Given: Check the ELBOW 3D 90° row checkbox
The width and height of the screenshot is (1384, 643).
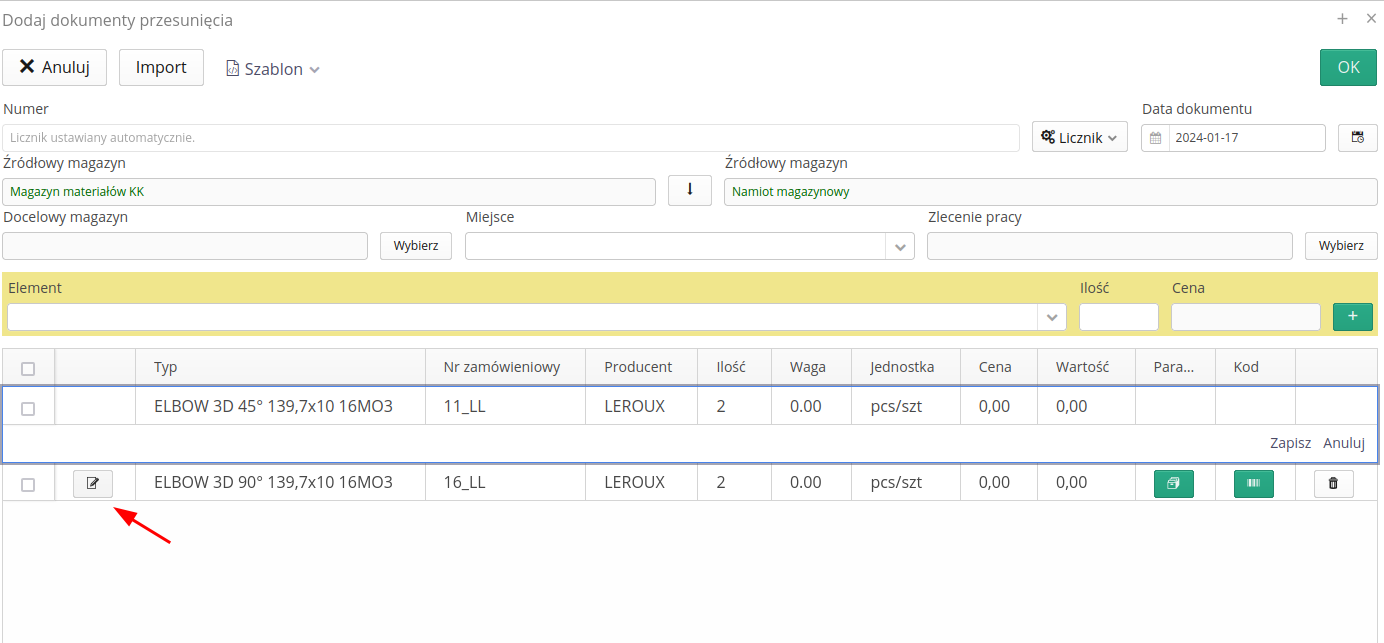Looking at the screenshot, I should pyautogui.click(x=28, y=484).
